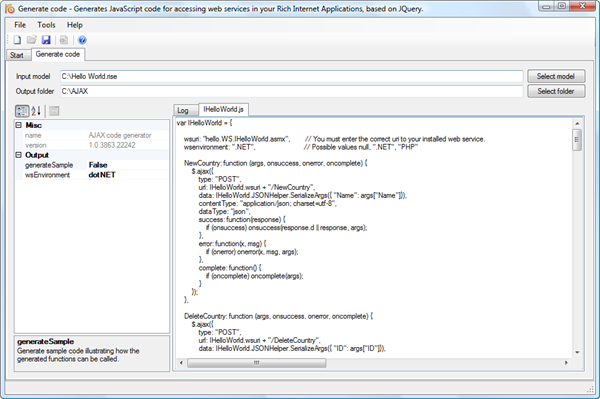600x399 pixels.
Task: Click the horizontal scrollbar thumb in code pane
Action: 256,363
